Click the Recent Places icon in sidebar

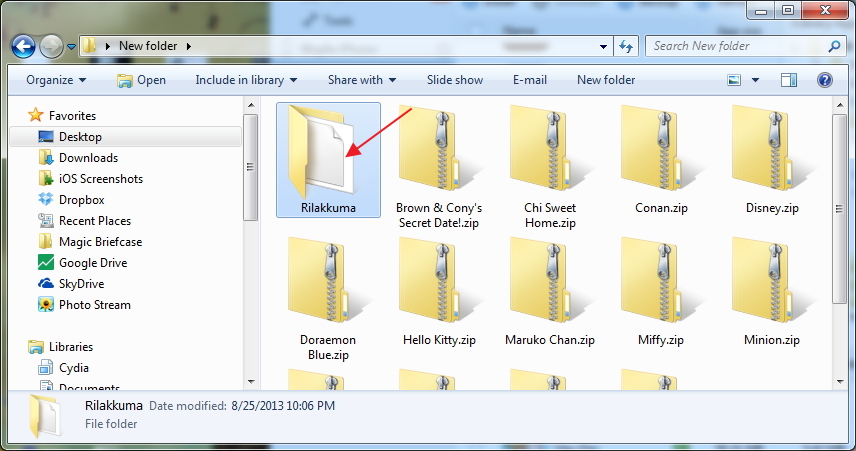pyautogui.click(x=46, y=221)
